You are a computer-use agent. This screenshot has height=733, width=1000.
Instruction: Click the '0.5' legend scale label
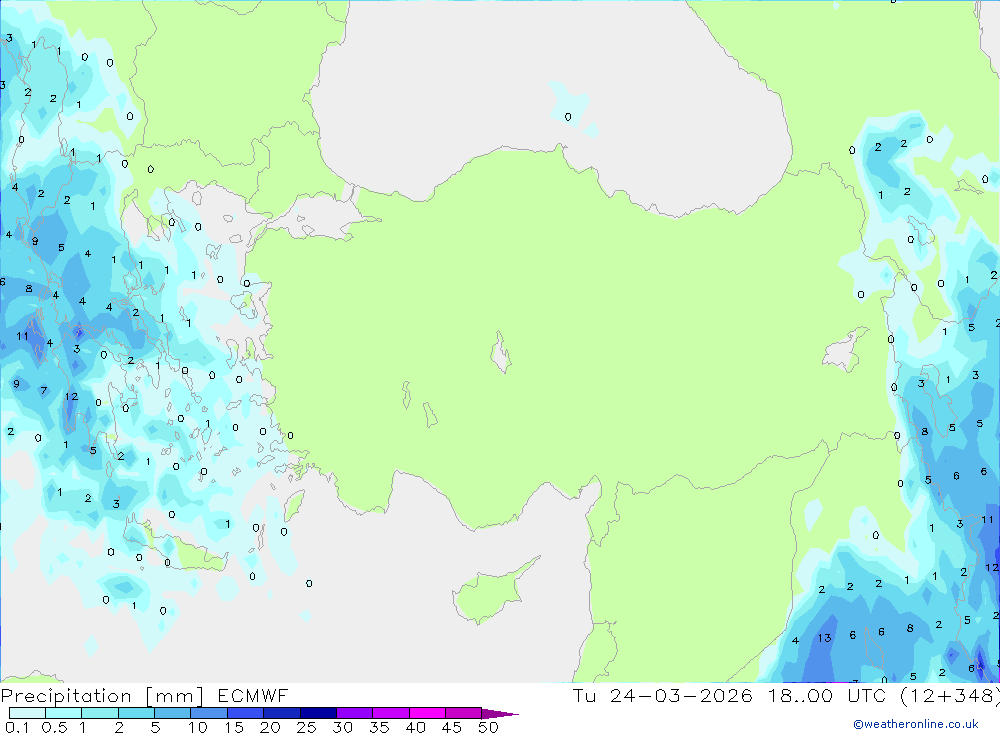click(x=54, y=727)
